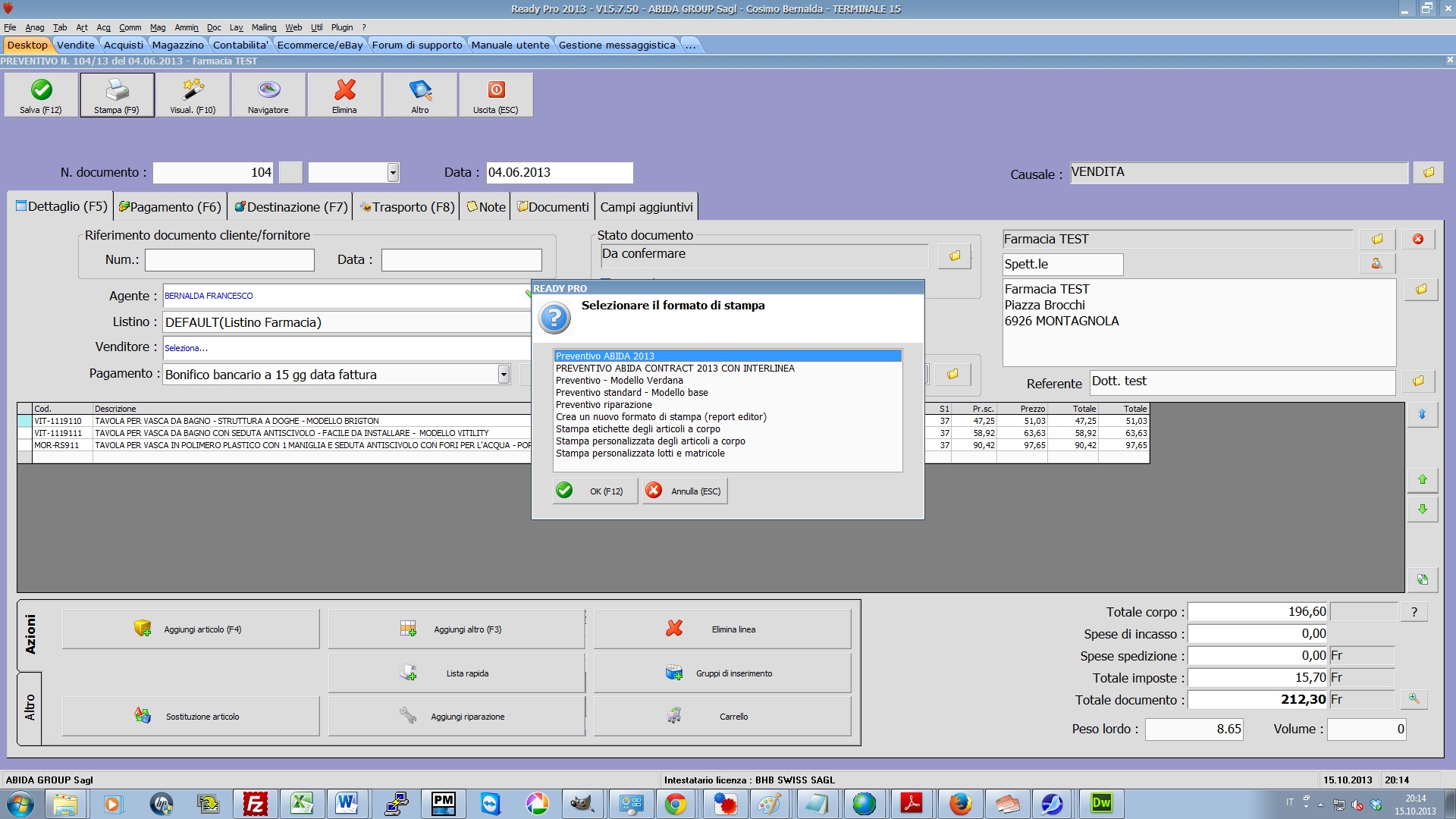Open Gruppi di inserimento

722,673
